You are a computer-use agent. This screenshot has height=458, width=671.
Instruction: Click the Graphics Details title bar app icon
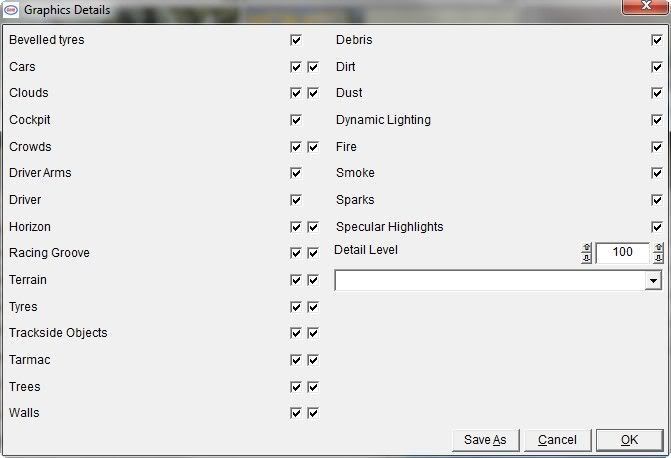(x=11, y=10)
